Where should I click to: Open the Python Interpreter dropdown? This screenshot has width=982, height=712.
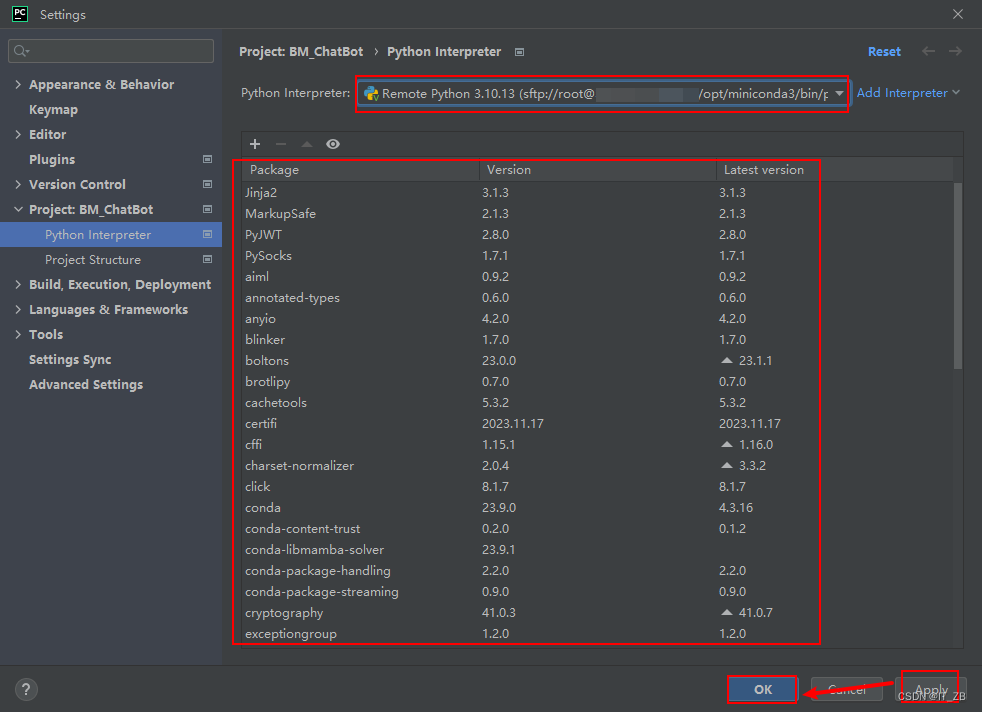pos(604,94)
